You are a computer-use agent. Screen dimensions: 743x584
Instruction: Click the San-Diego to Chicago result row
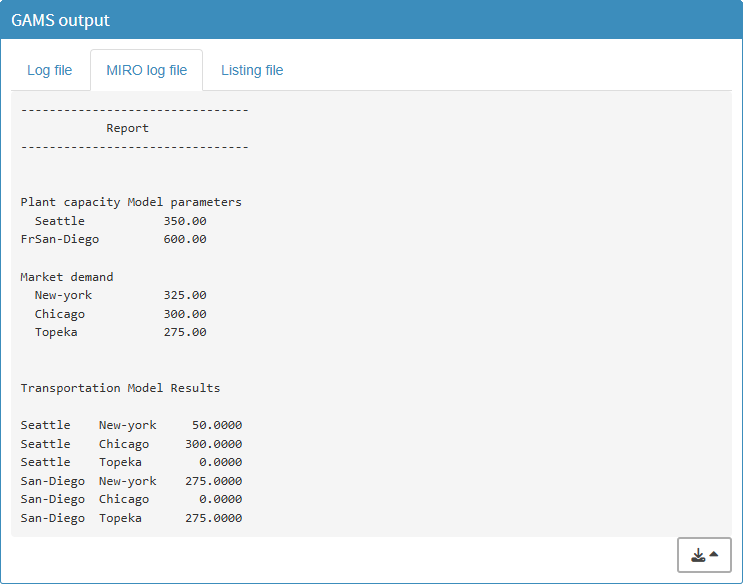[131, 499]
